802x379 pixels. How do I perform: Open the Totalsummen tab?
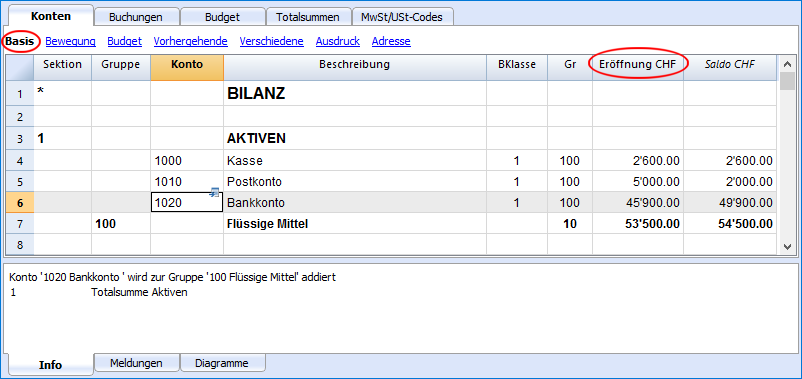tap(308, 16)
